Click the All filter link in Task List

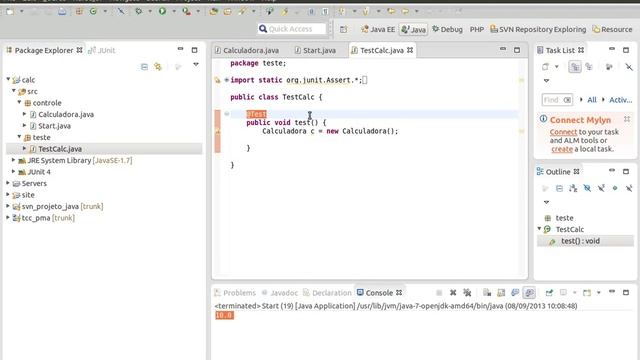[x=592, y=100]
